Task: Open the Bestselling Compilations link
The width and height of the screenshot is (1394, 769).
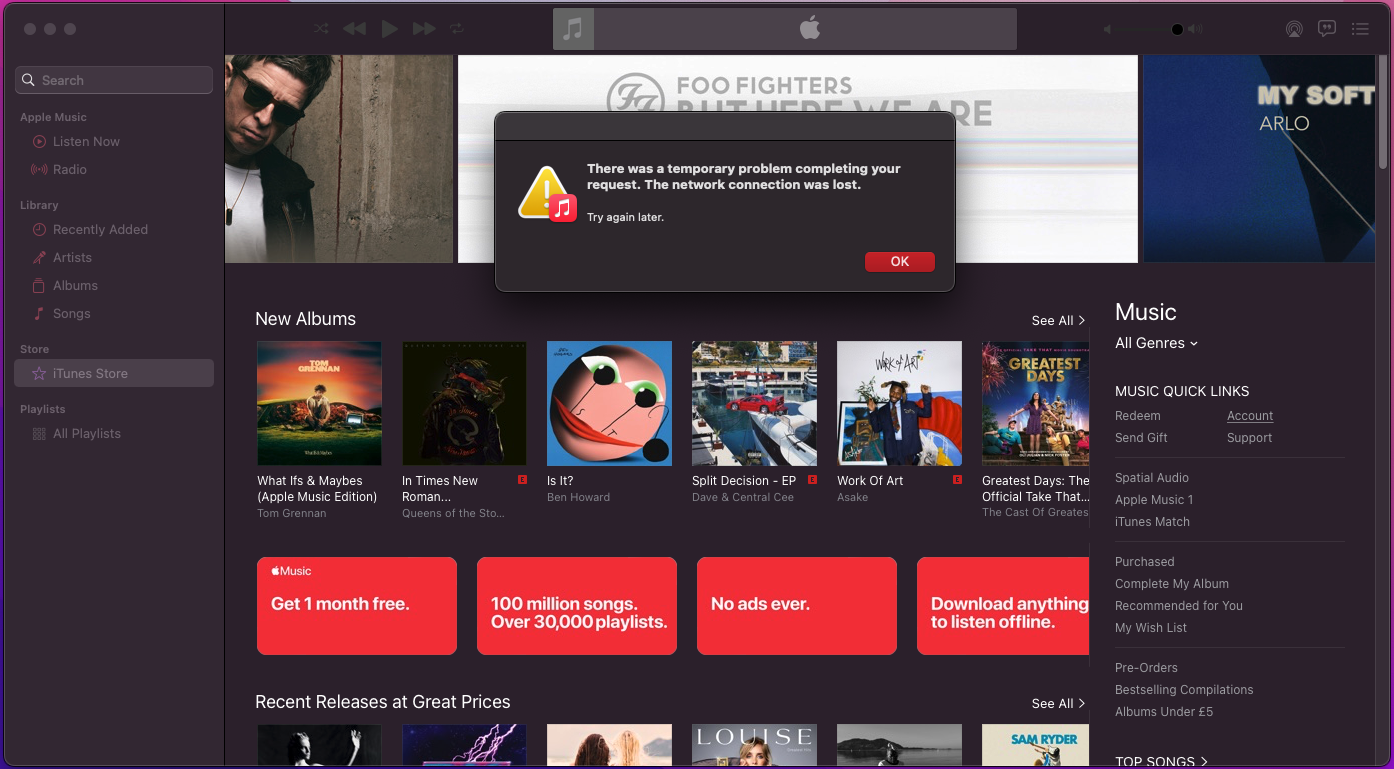Action: click(x=1184, y=690)
